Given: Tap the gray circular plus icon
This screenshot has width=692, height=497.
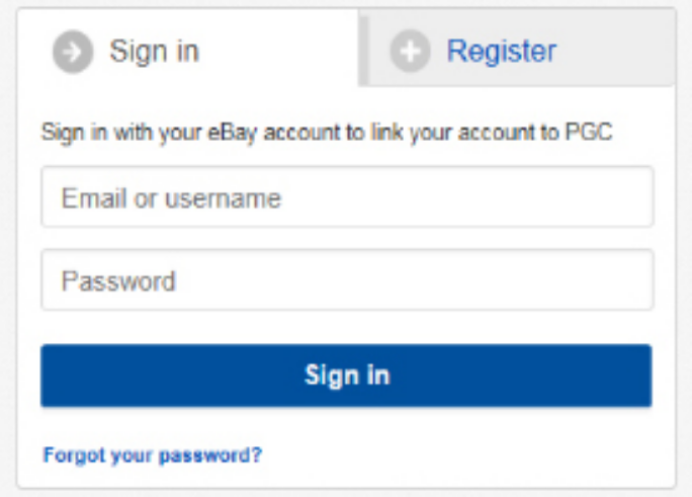Looking at the screenshot, I should [410, 51].
